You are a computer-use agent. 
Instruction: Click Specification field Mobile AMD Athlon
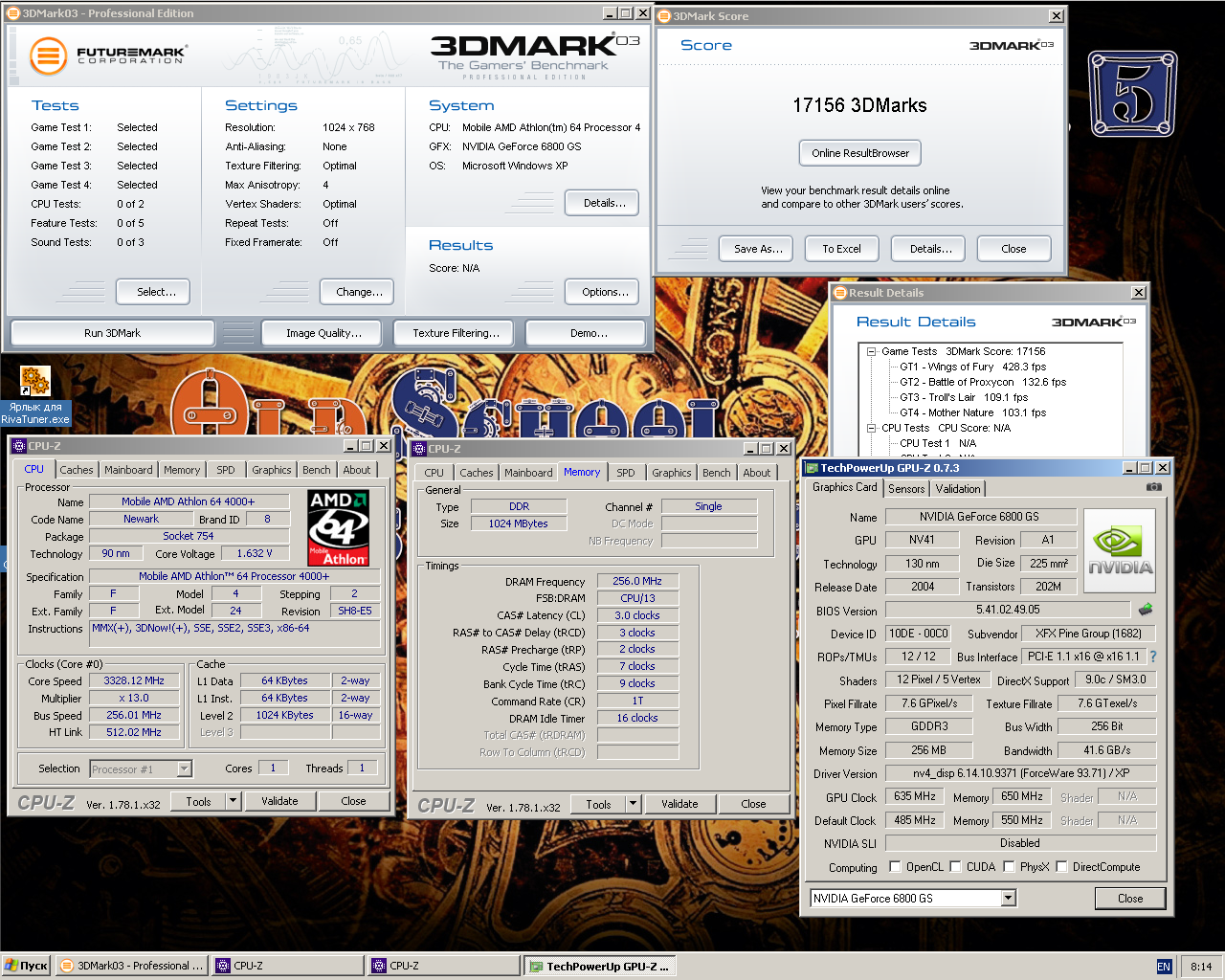pos(234,576)
